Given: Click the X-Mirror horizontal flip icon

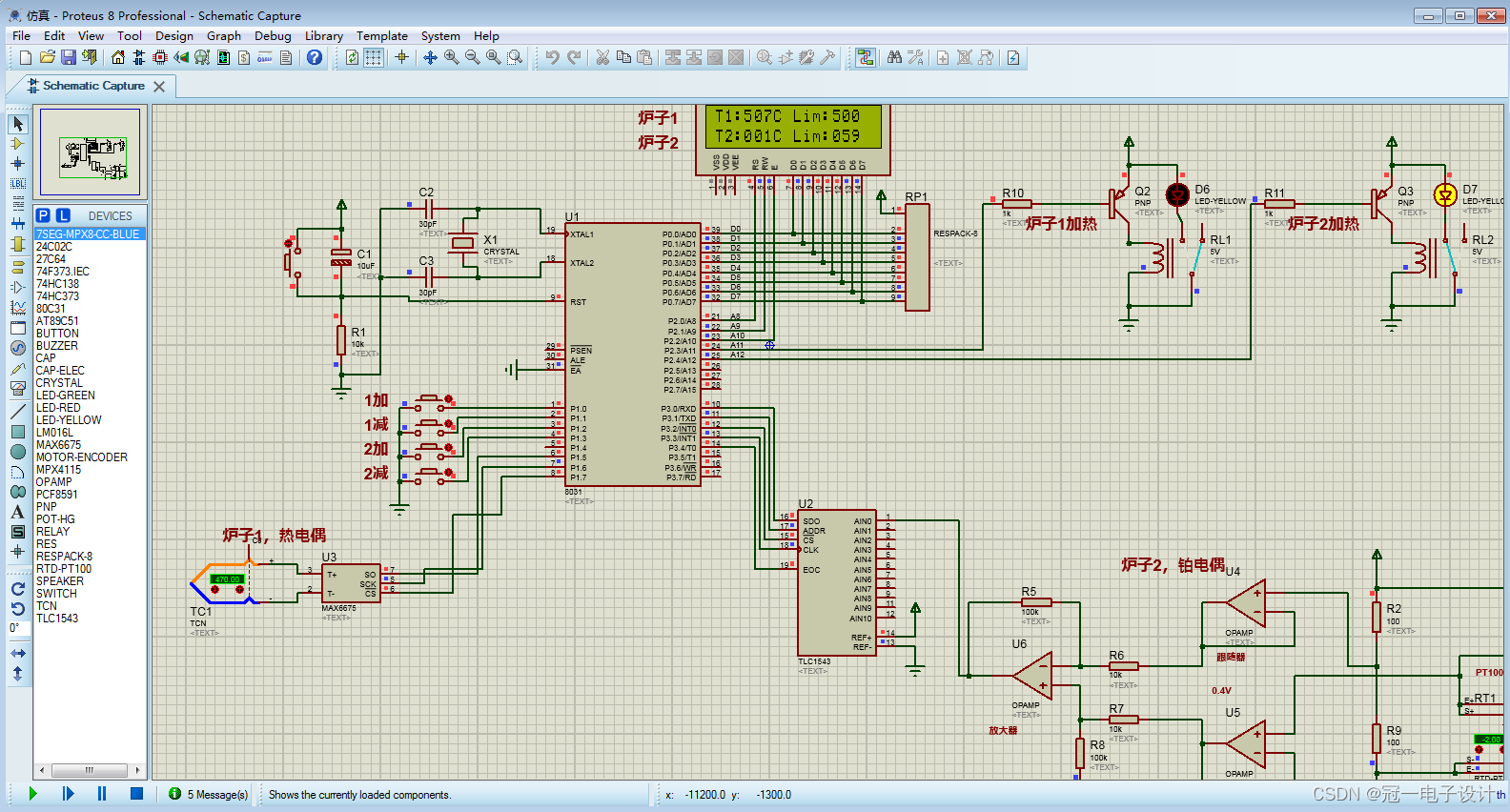Looking at the screenshot, I should coord(17,654).
